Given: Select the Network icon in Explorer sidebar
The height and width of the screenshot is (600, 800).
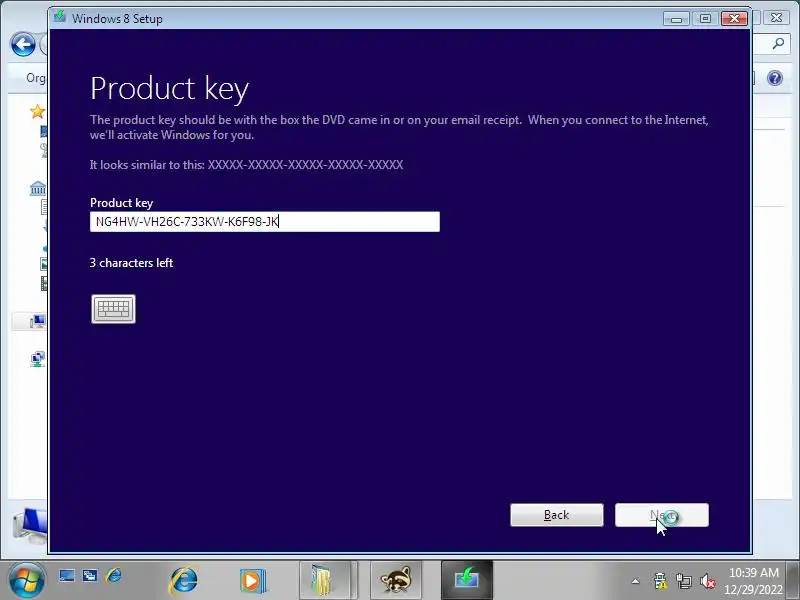Looking at the screenshot, I should [x=37, y=359].
